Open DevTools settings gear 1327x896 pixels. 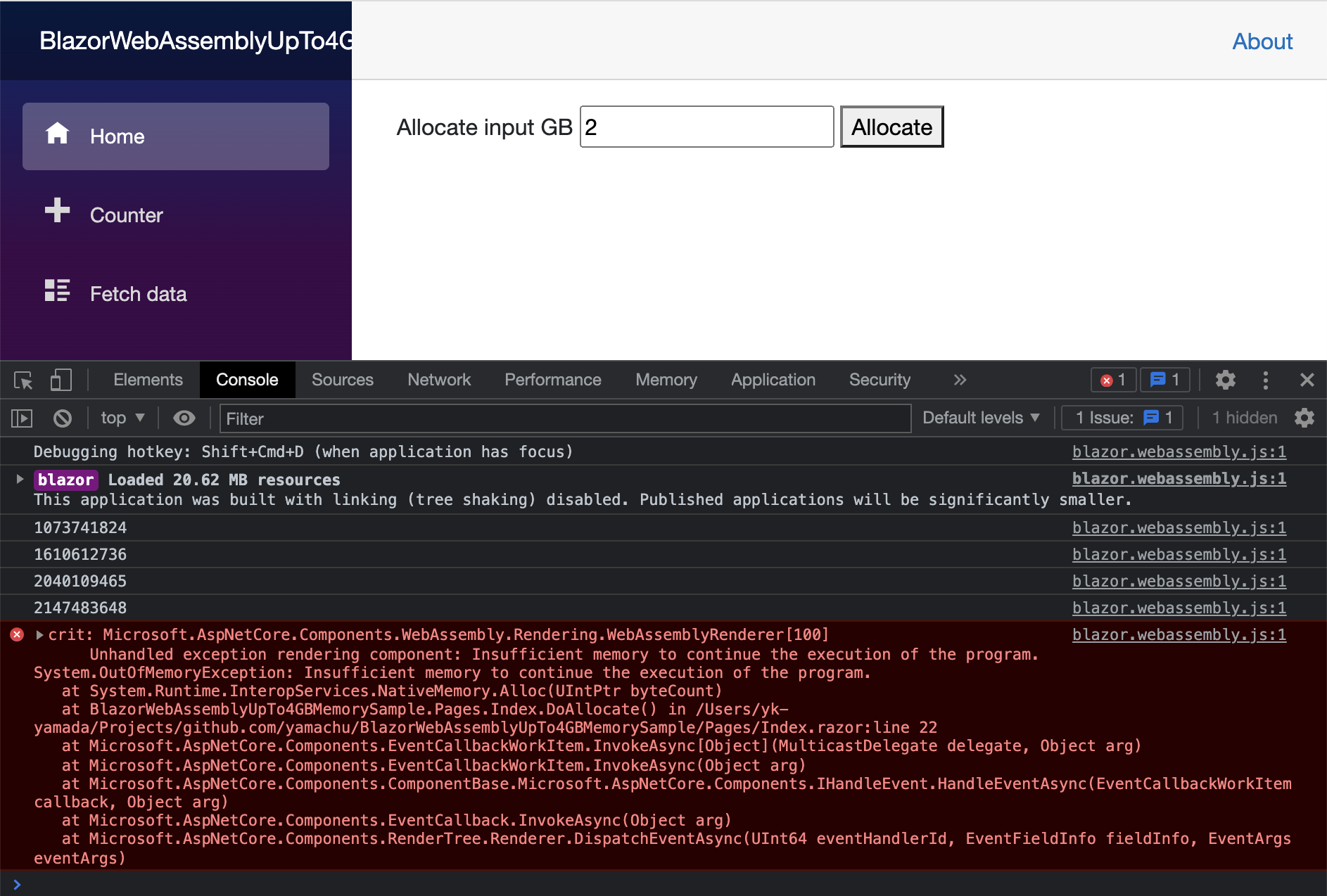coord(1226,380)
